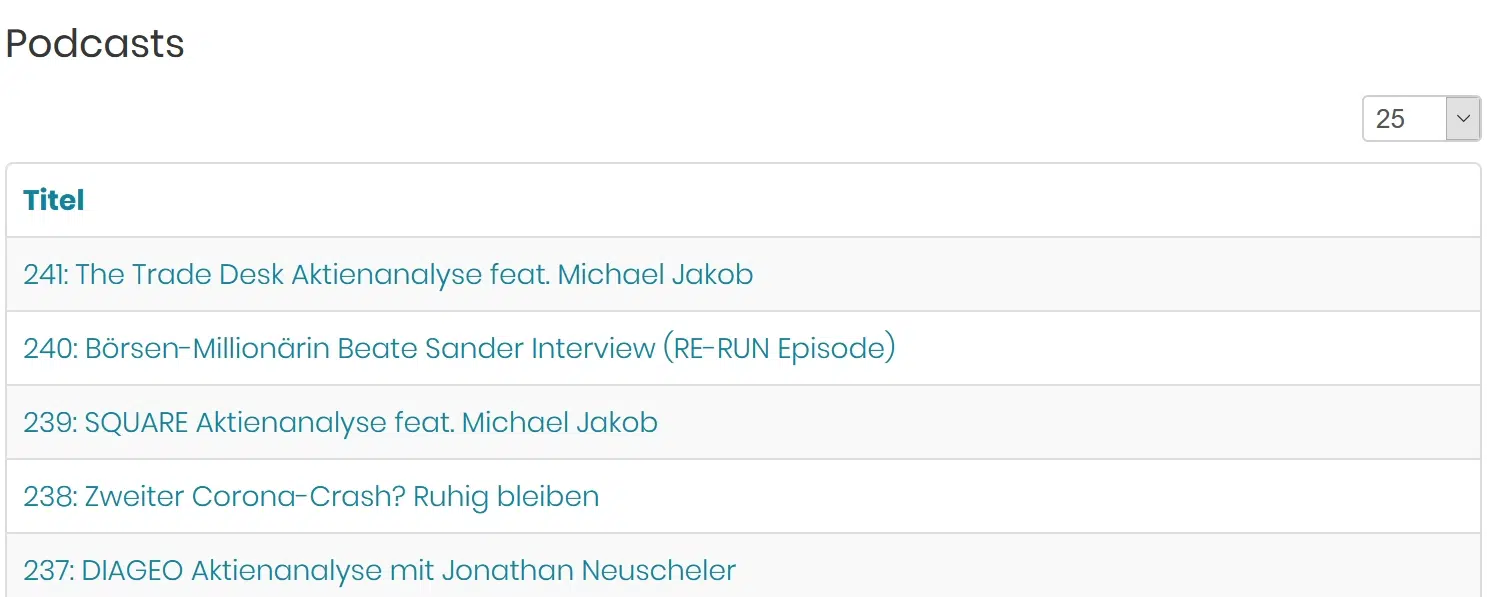Click the chevron arrow of the 25 selector
The height and width of the screenshot is (597, 1487).
coord(1463,119)
